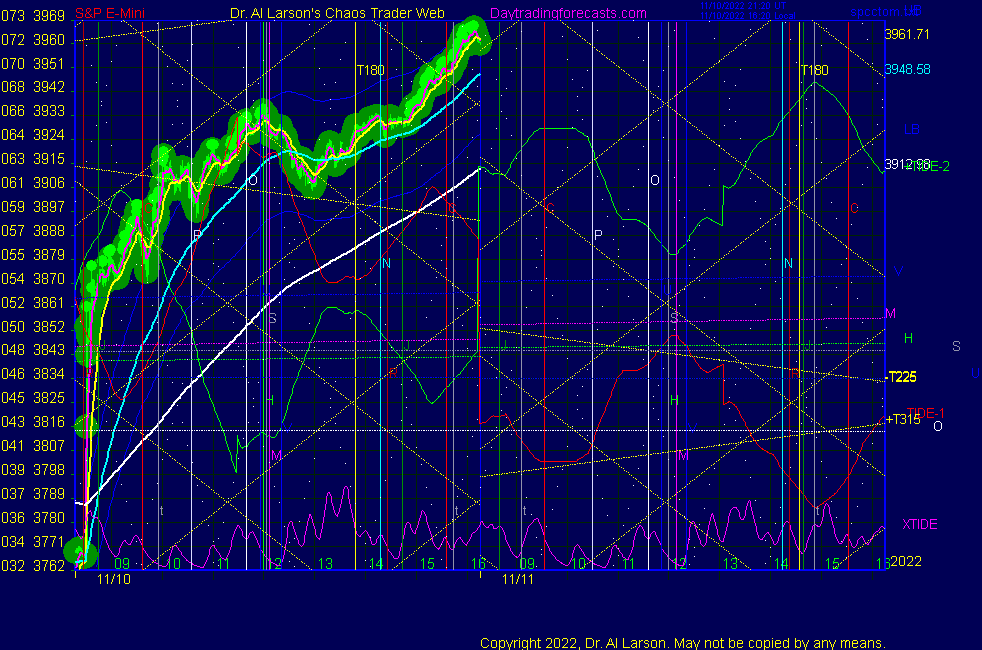Click the 3969 top price axis value
This screenshot has height=650, width=982.
pos(49,16)
